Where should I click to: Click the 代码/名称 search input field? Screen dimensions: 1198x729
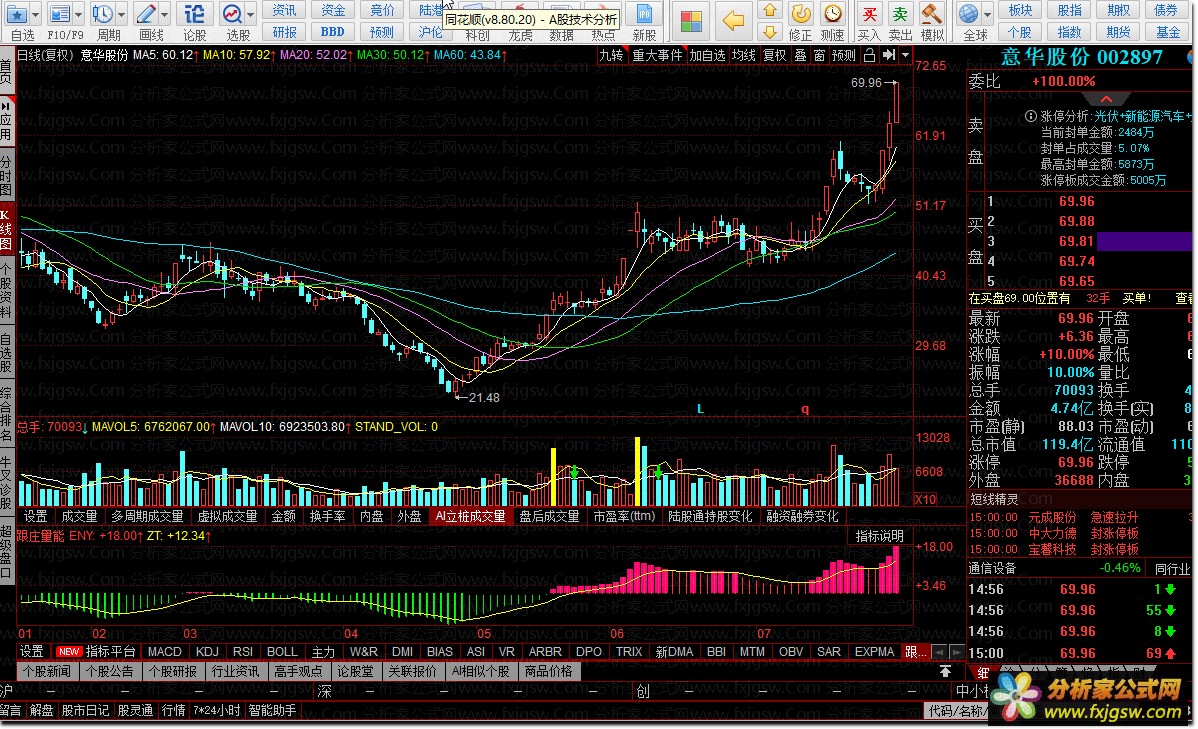(x=957, y=711)
